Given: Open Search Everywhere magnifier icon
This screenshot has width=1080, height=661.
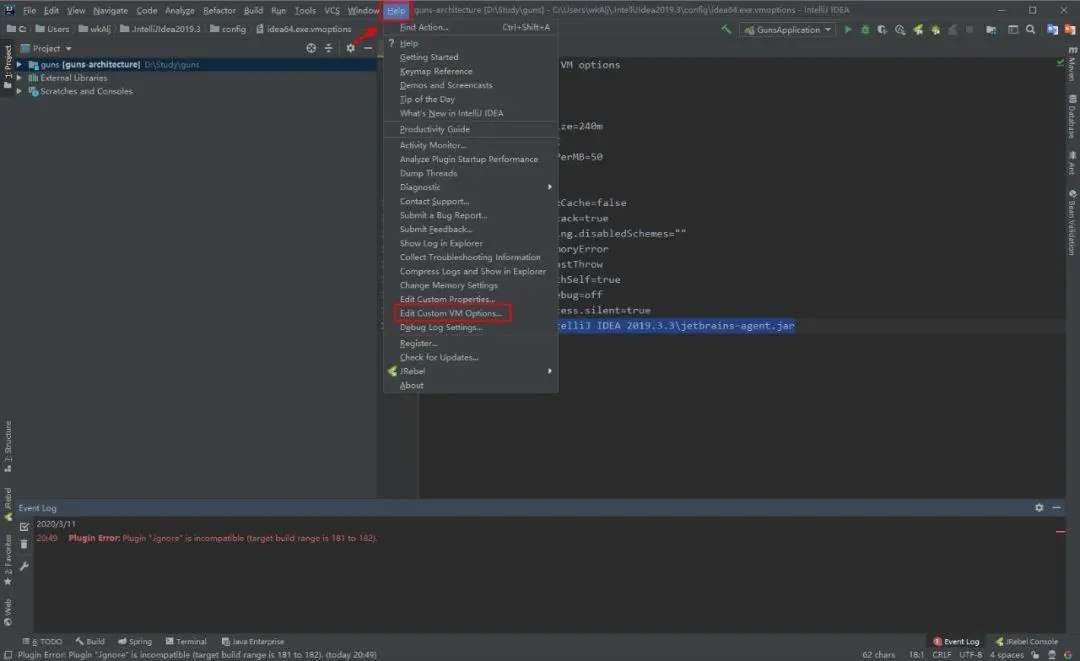Looking at the screenshot, I should pos(1030,30).
